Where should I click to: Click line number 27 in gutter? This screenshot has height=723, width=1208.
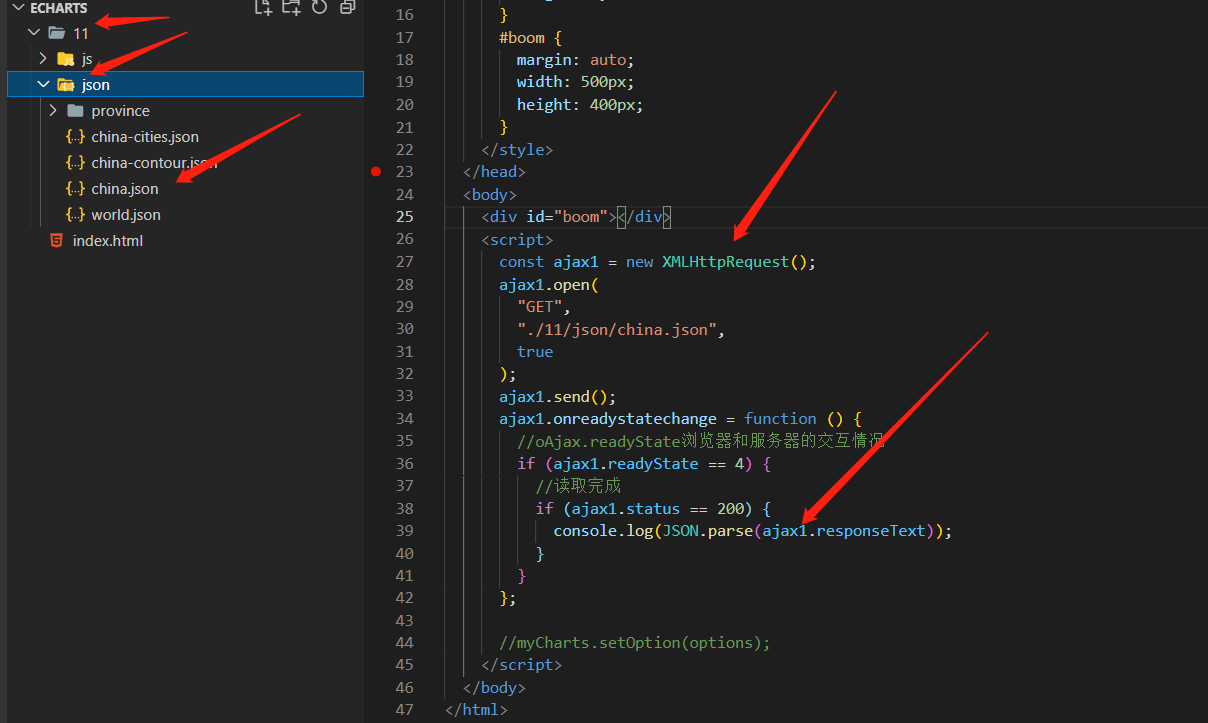pos(404,262)
